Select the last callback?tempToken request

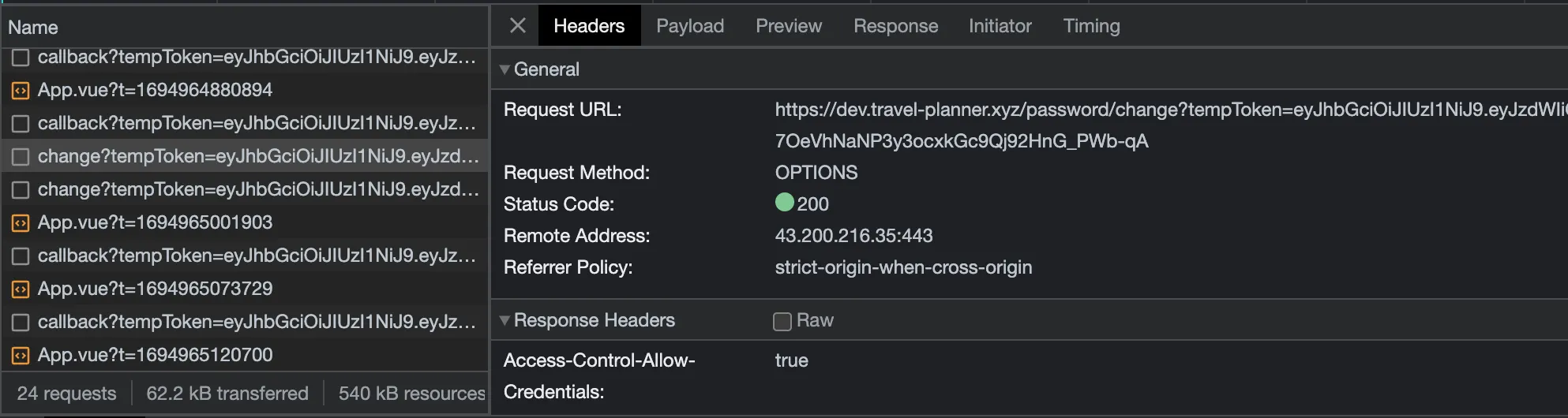pyautogui.click(x=256, y=322)
